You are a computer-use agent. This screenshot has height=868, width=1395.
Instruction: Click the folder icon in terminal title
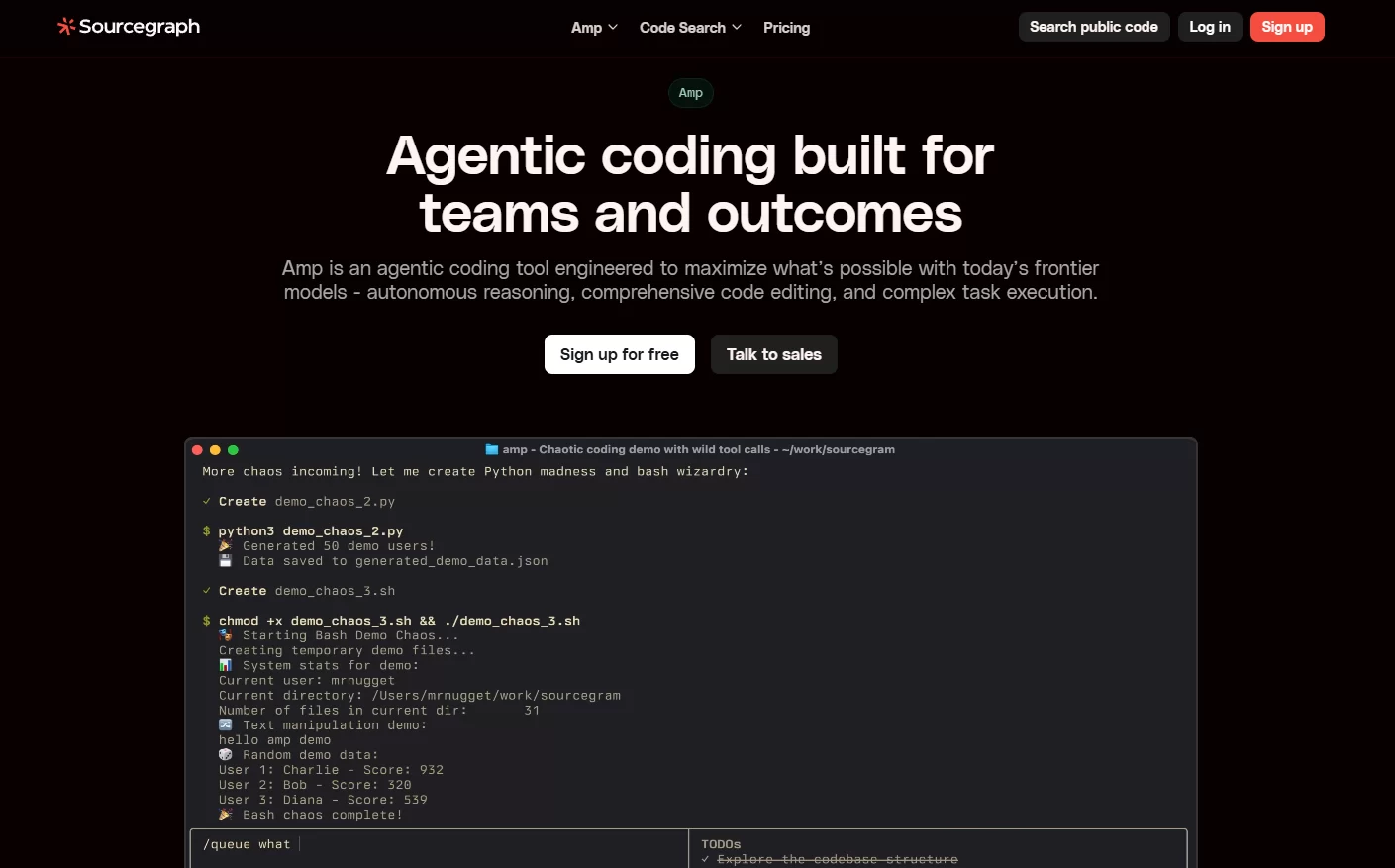coord(491,449)
